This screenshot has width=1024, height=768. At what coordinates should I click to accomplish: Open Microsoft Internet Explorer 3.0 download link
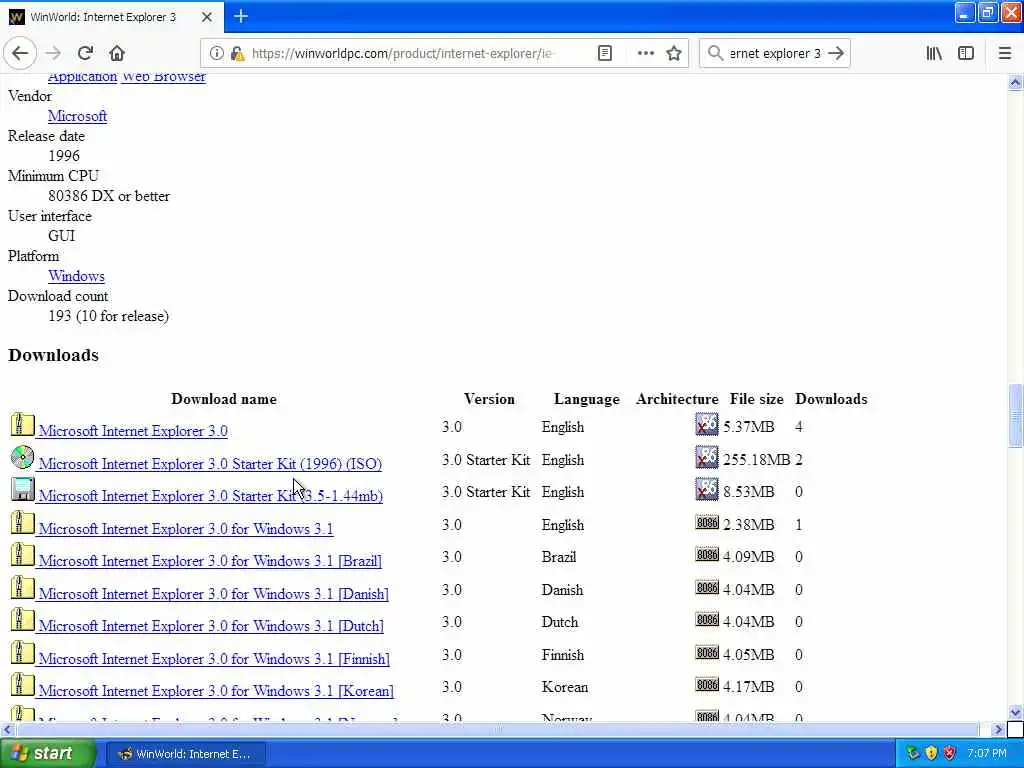133,431
